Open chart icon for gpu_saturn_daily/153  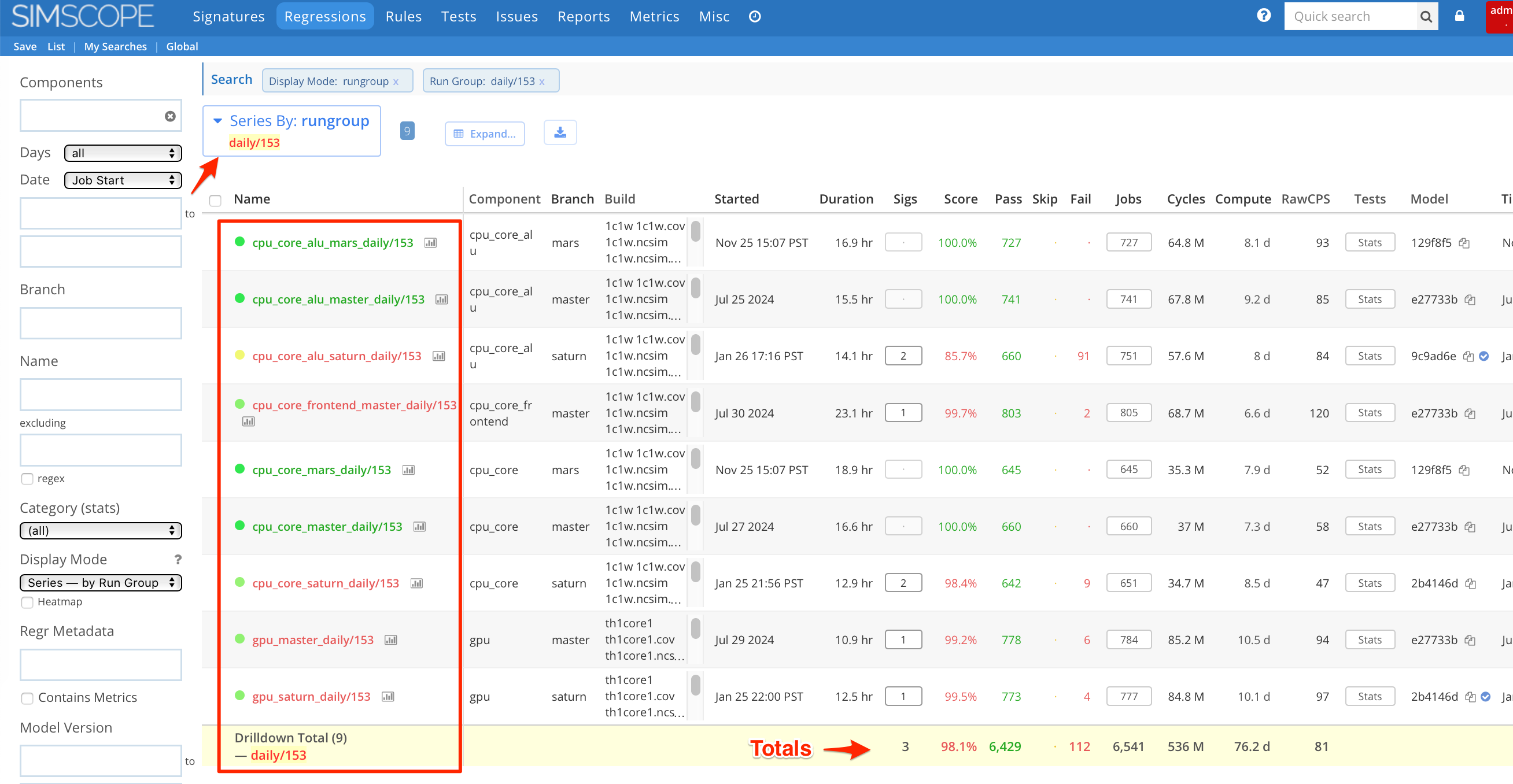388,696
